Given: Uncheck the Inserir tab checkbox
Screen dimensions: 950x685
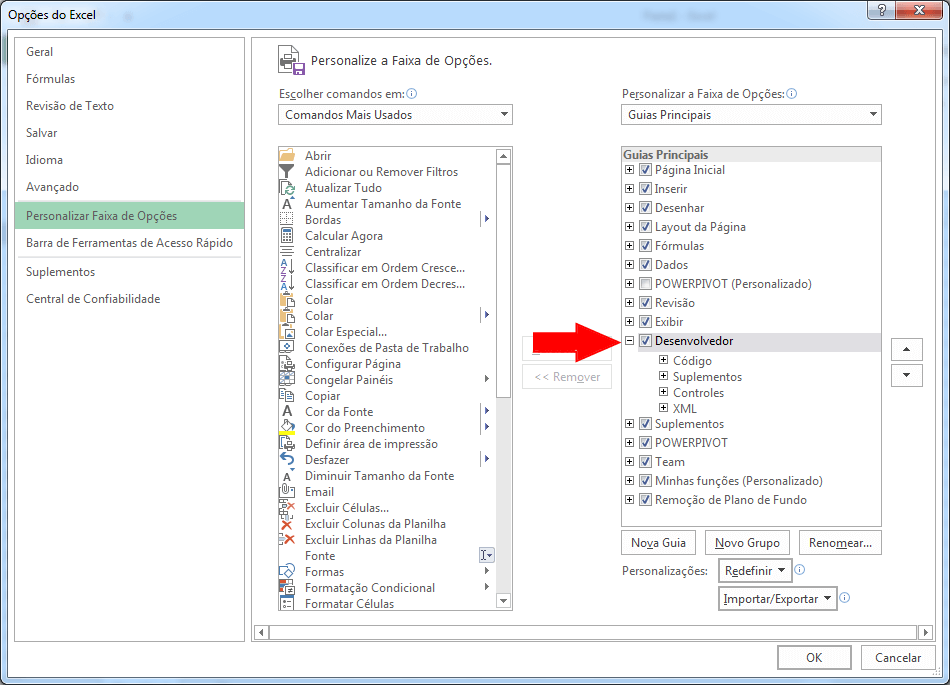Looking at the screenshot, I should 645,188.
